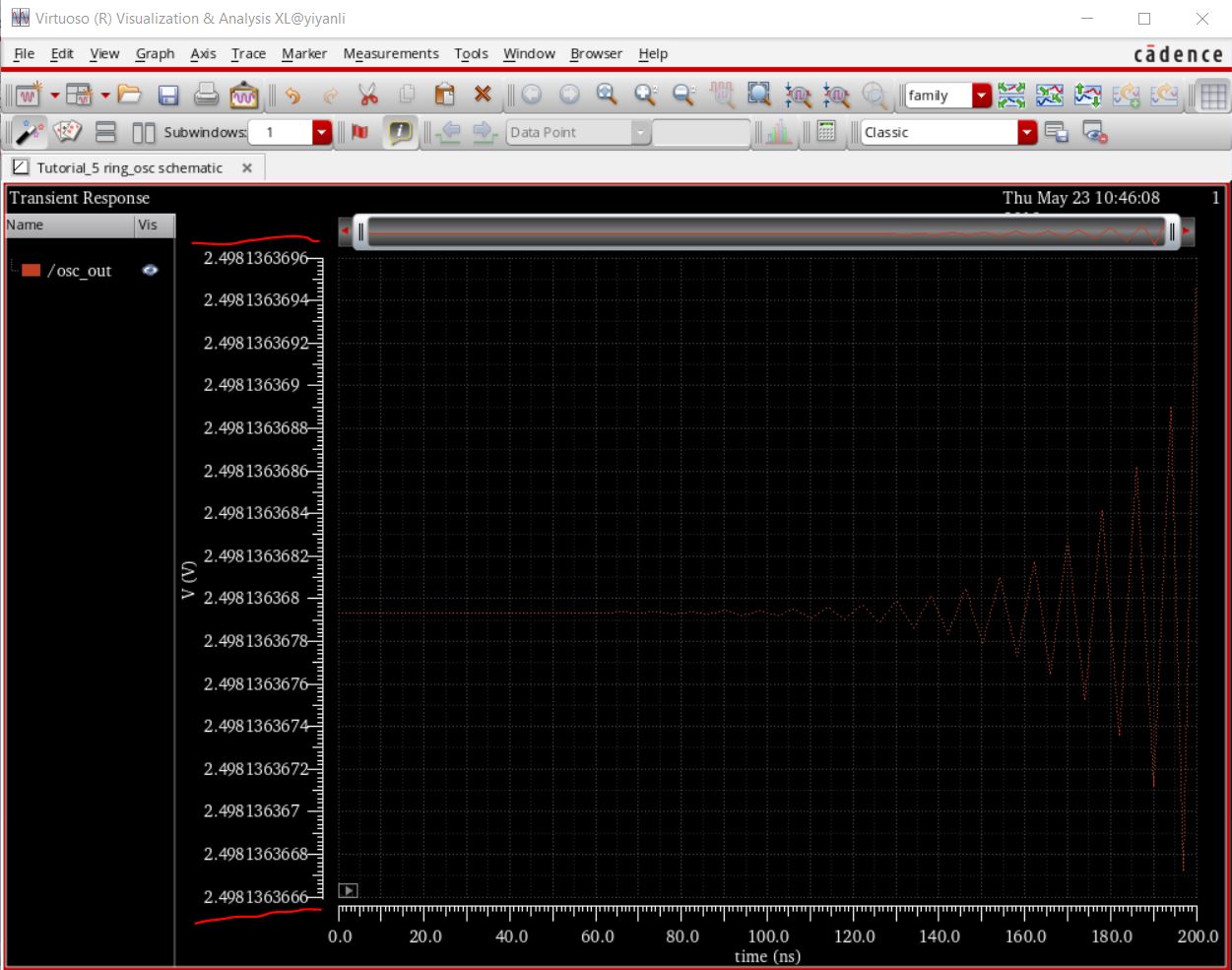The height and width of the screenshot is (970, 1232).
Task: Click the scissors Cut icon
Action: click(x=368, y=95)
